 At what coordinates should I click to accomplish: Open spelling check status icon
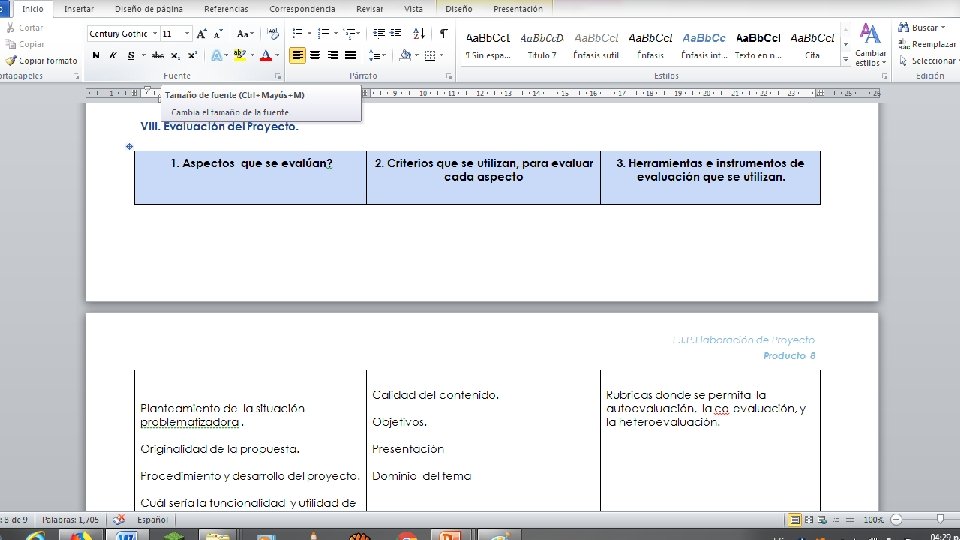click(119, 520)
